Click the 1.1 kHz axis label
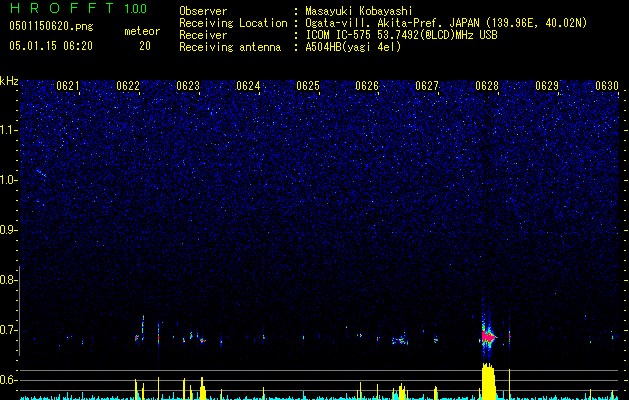This screenshot has width=629, height=400. (x=9, y=130)
